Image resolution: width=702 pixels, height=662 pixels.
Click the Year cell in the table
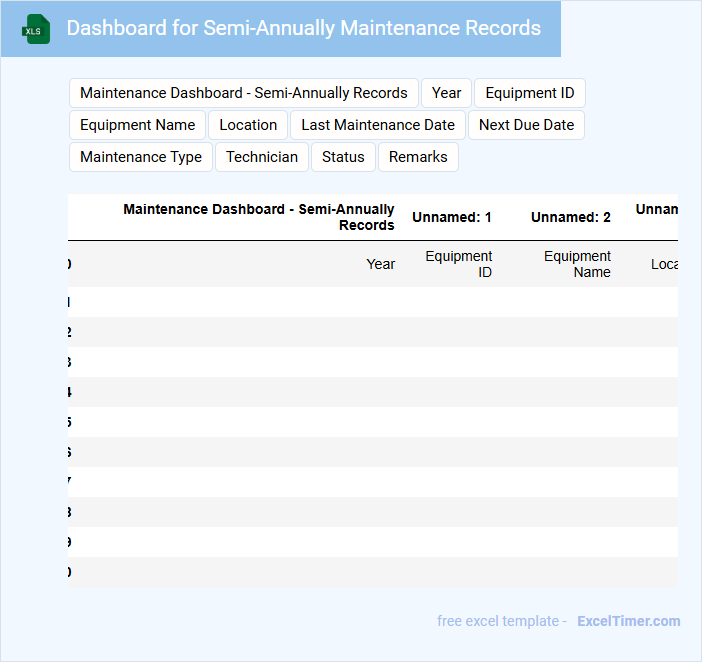pos(380,264)
